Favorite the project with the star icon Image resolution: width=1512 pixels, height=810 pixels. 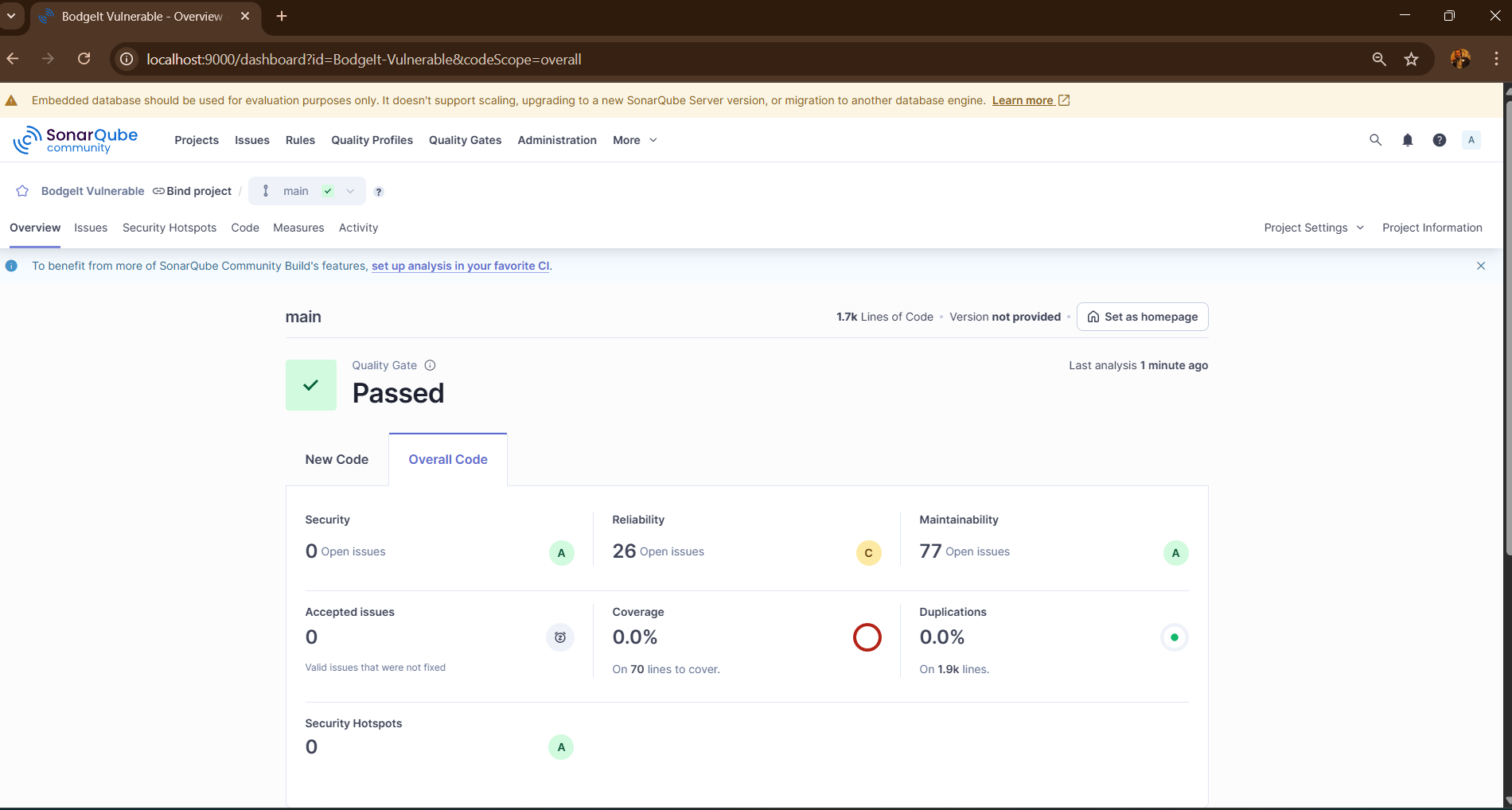(x=22, y=191)
